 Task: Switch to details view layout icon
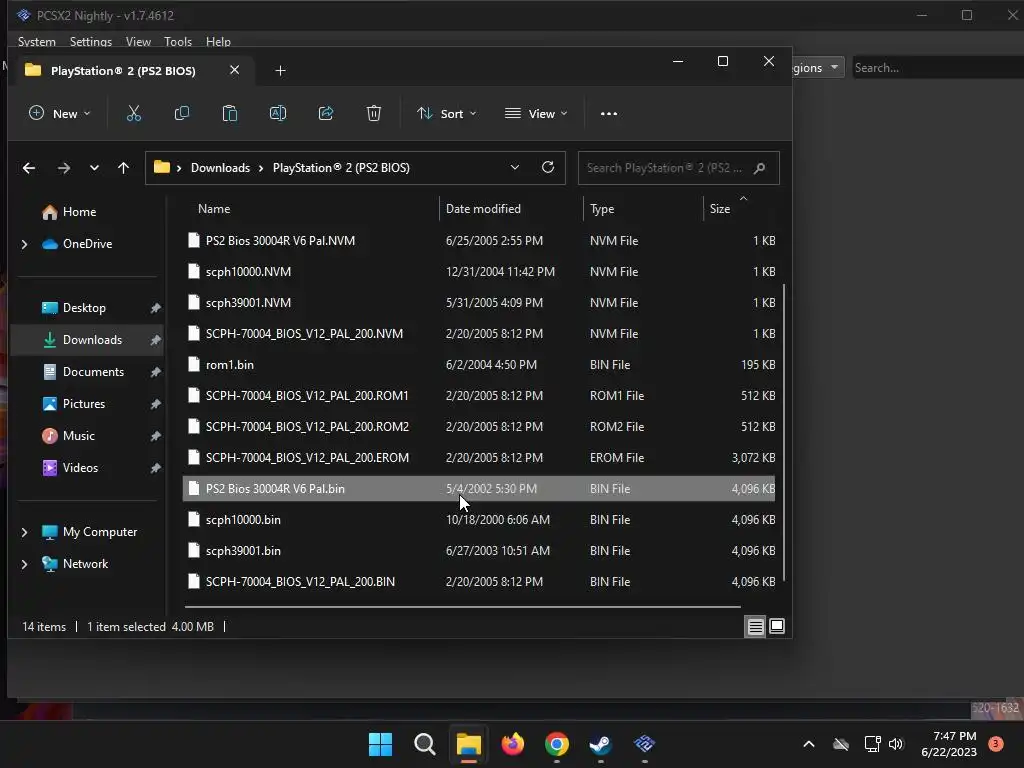pyautogui.click(x=756, y=627)
